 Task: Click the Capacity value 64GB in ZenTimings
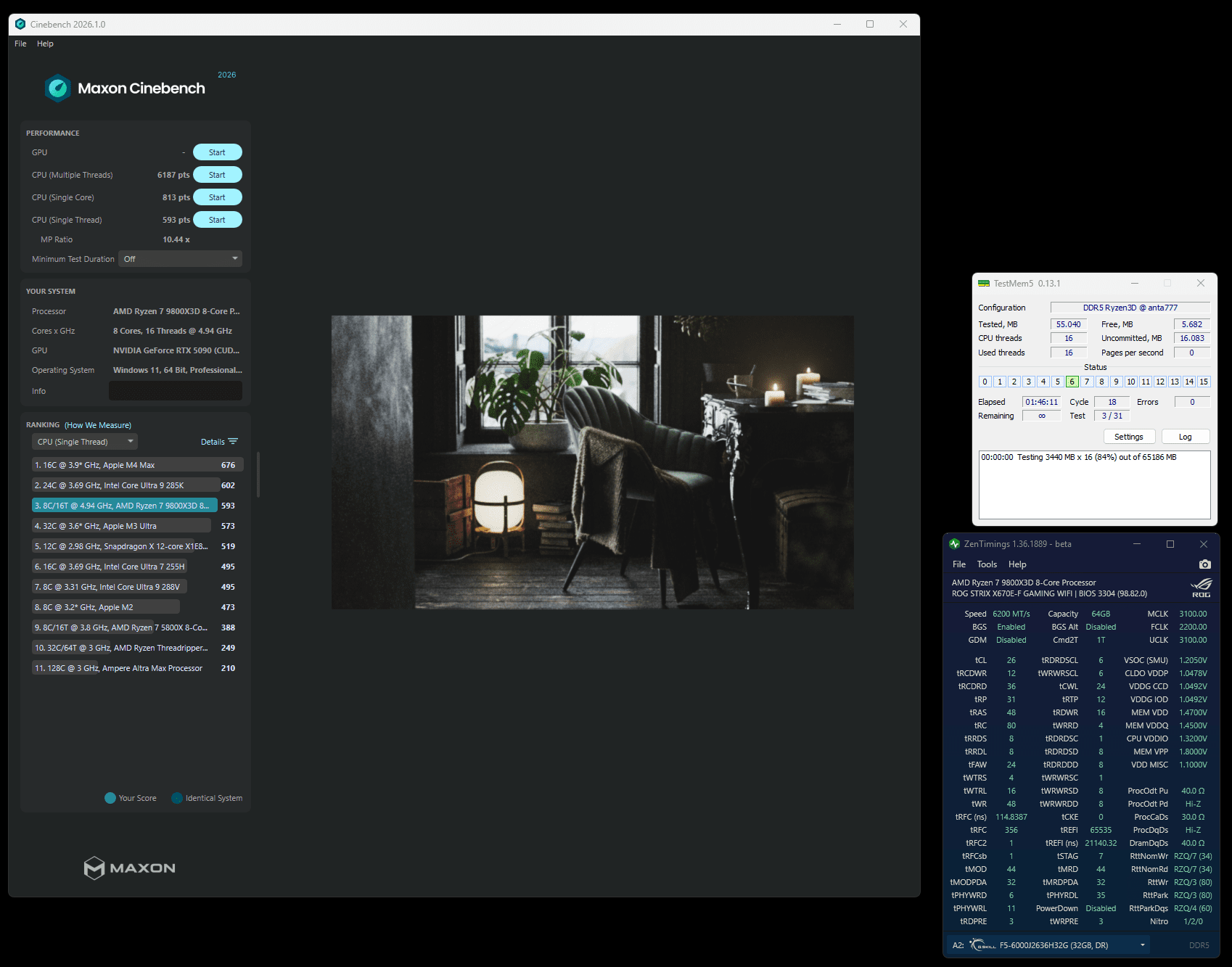(1101, 614)
